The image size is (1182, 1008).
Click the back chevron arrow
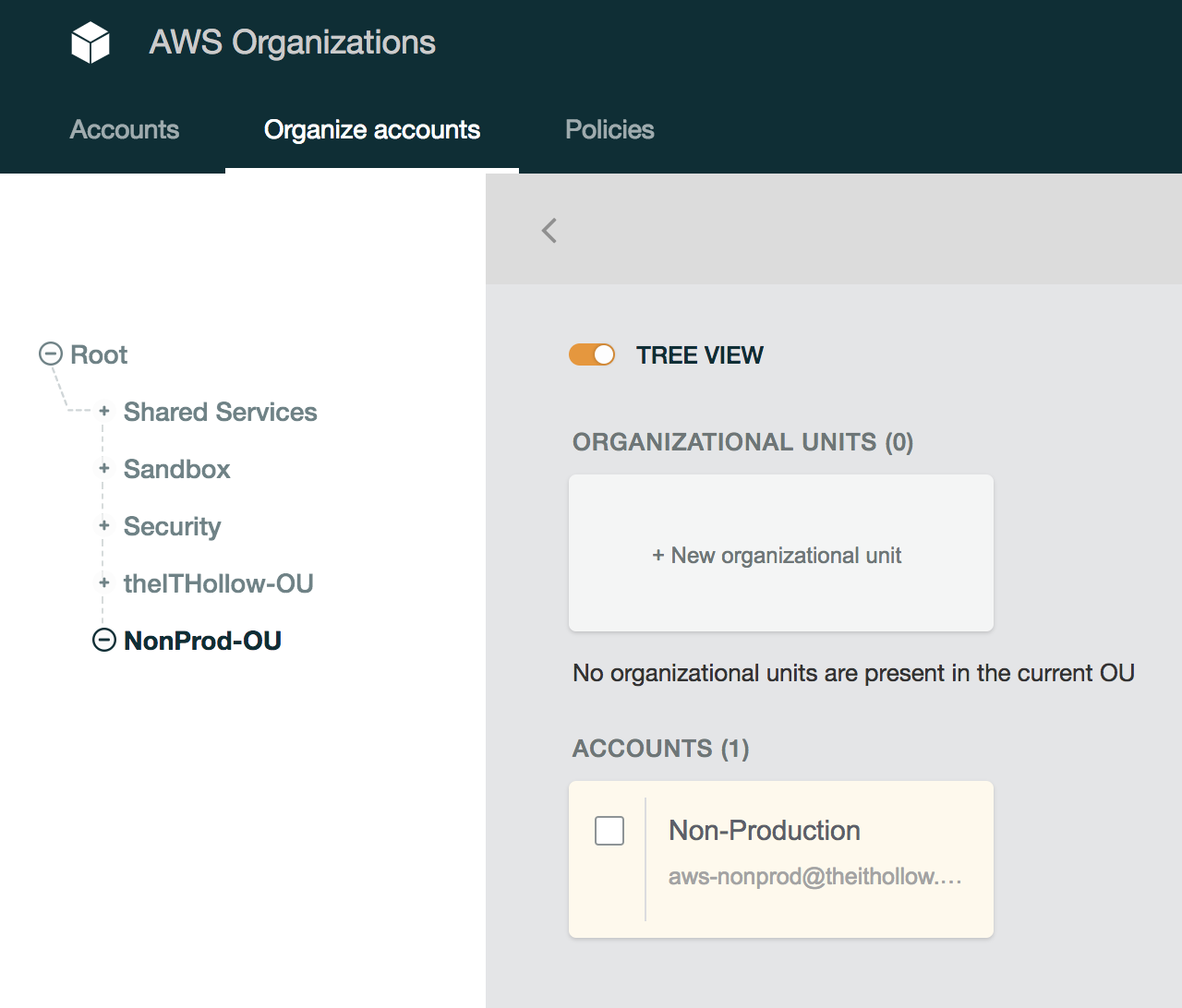[x=549, y=231]
